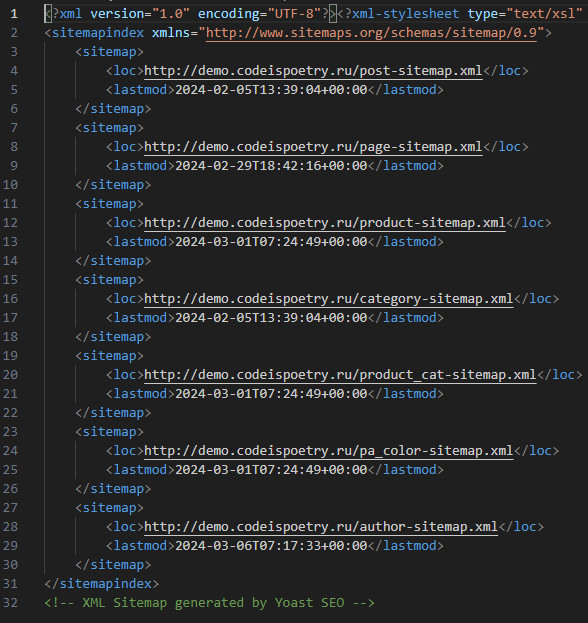Follow the product_cat-sitemap.xml URL
This screenshot has width=588, height=623.
click(340, 375)
